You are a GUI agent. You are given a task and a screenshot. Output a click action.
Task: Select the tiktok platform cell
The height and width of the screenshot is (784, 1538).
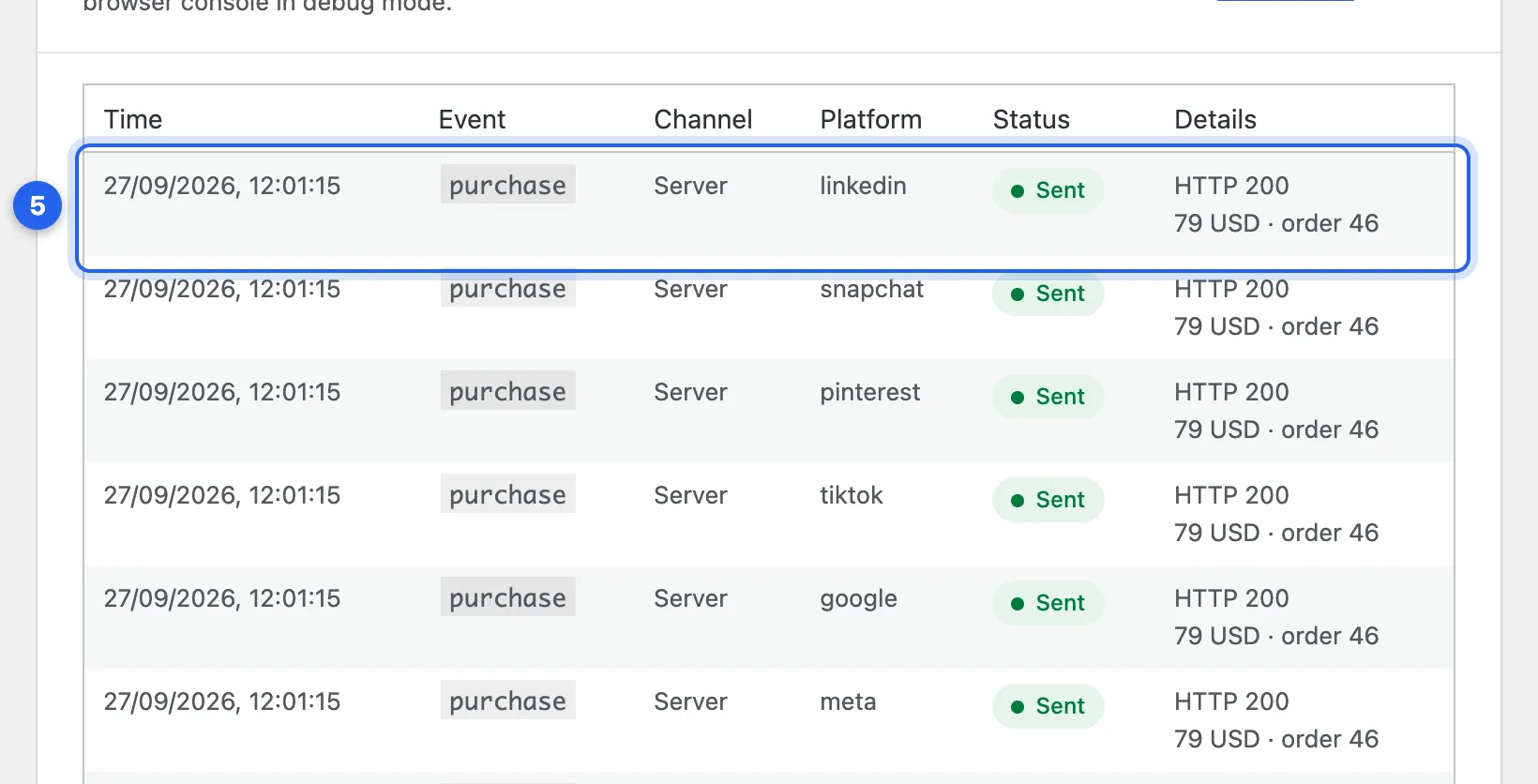click(x=852, y=495)
